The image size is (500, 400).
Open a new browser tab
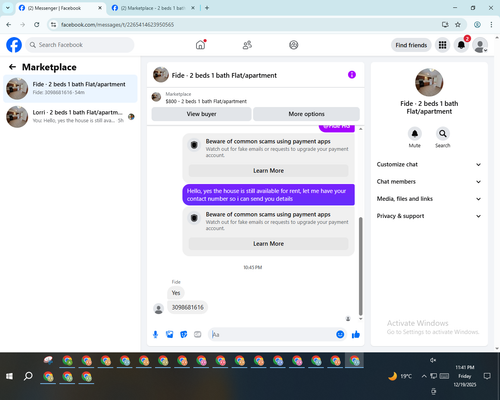207,8
